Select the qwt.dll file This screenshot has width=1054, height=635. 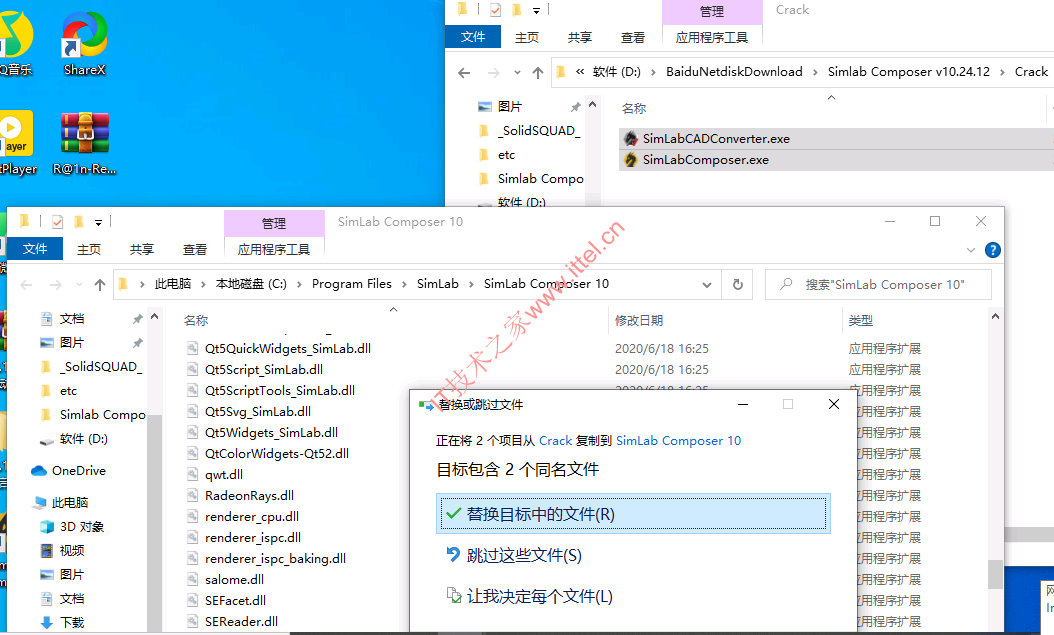(224, 474)
